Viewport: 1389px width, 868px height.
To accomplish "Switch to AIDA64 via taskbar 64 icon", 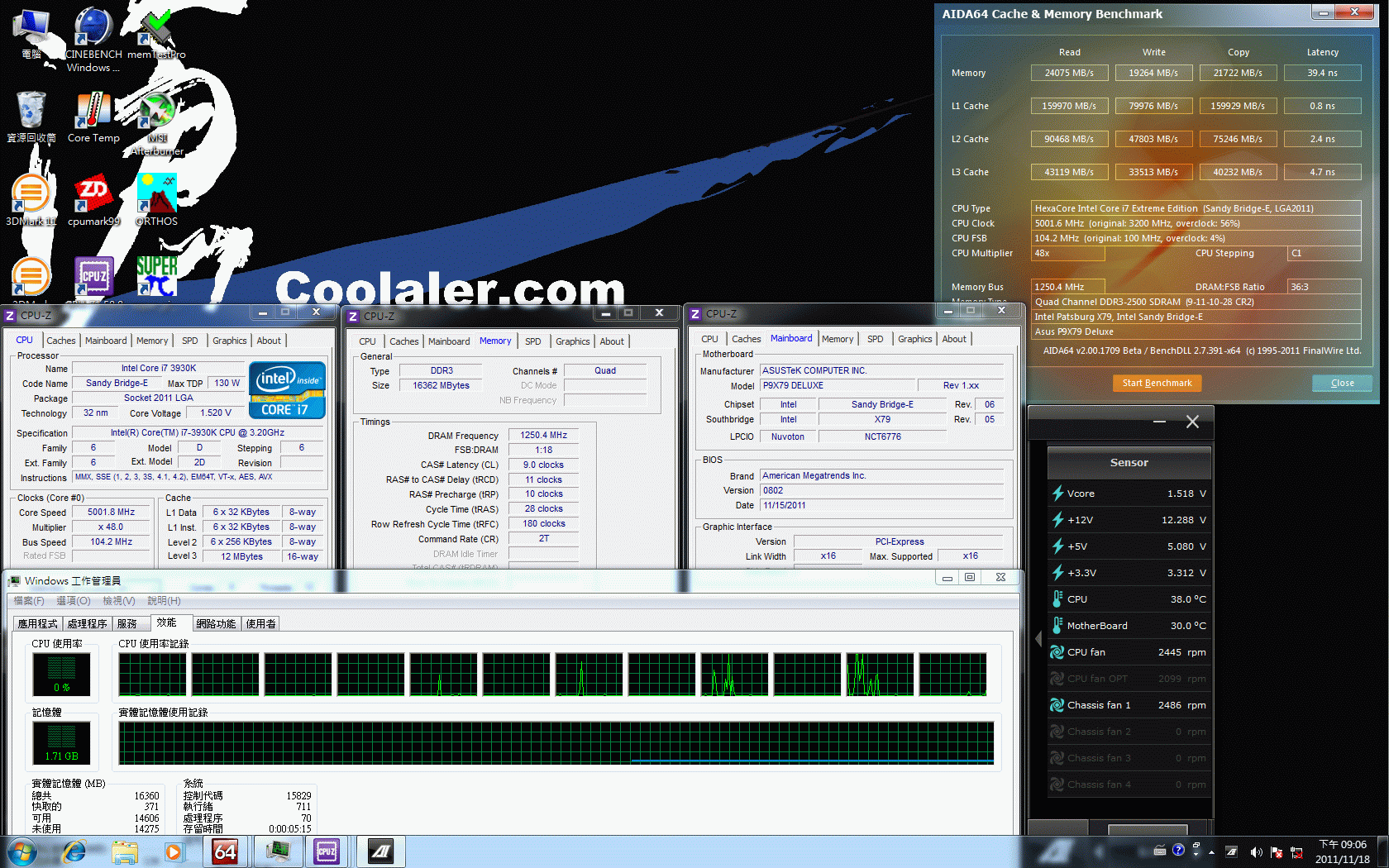I will tap(225, 851).
